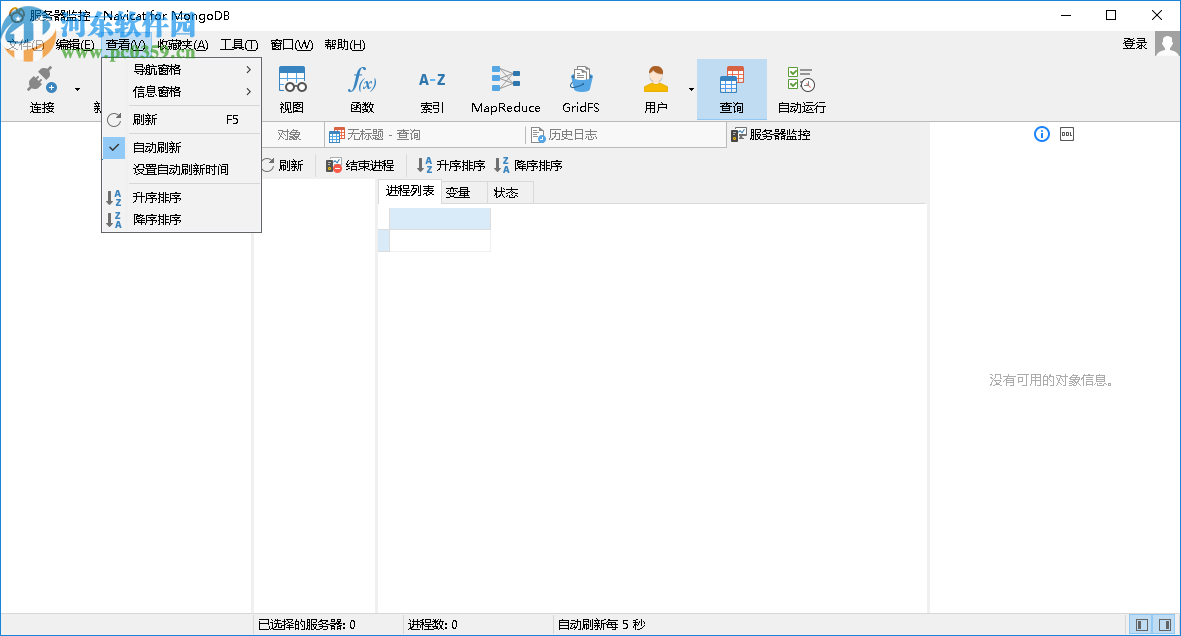Screen dimensions: 1181x636
Task: Switch to the 无标题 - 查询 tab
Action: [x=425, y=135]
